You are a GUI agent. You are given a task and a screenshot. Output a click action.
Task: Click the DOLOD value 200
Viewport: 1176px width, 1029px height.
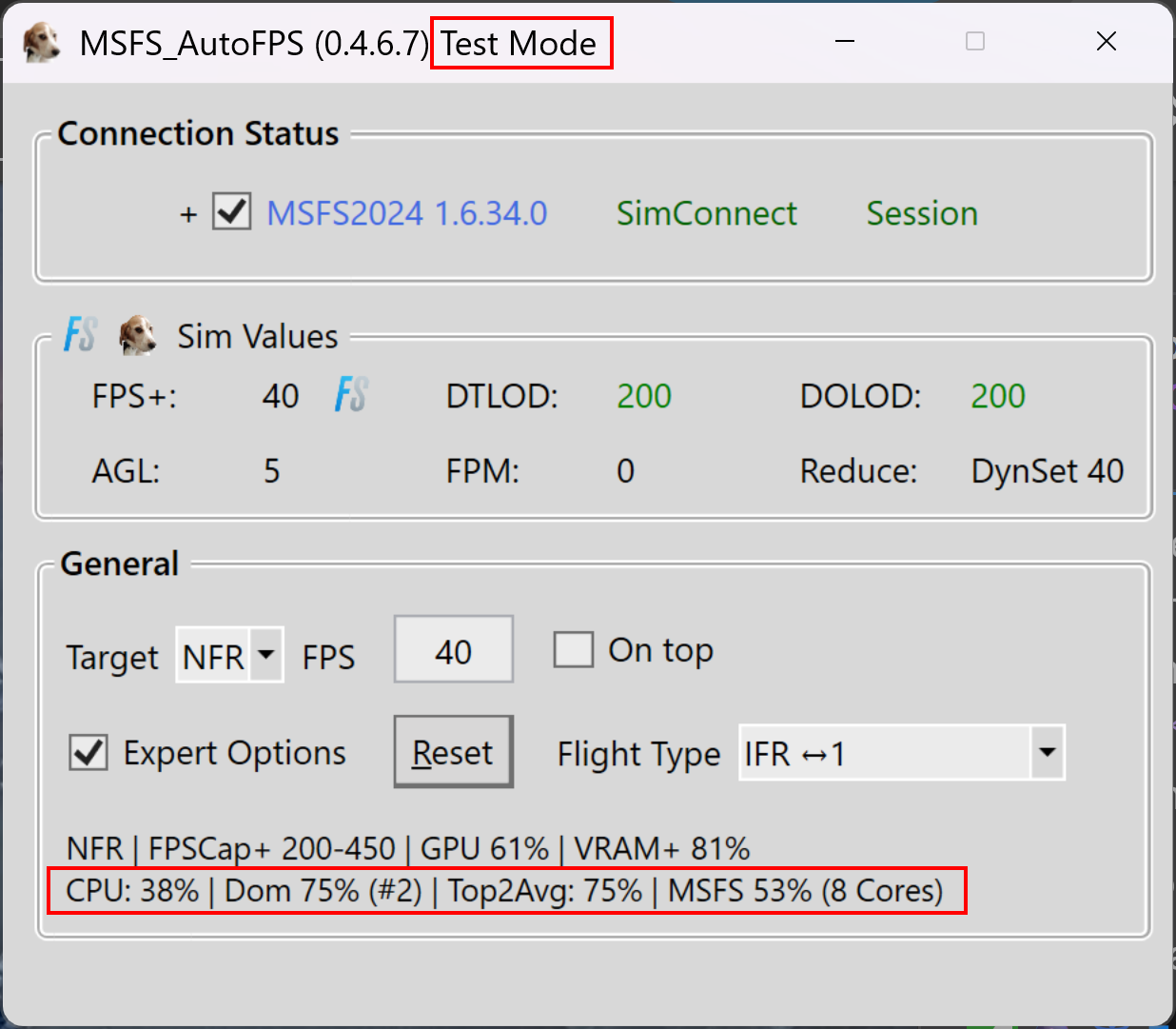(998, 396)
